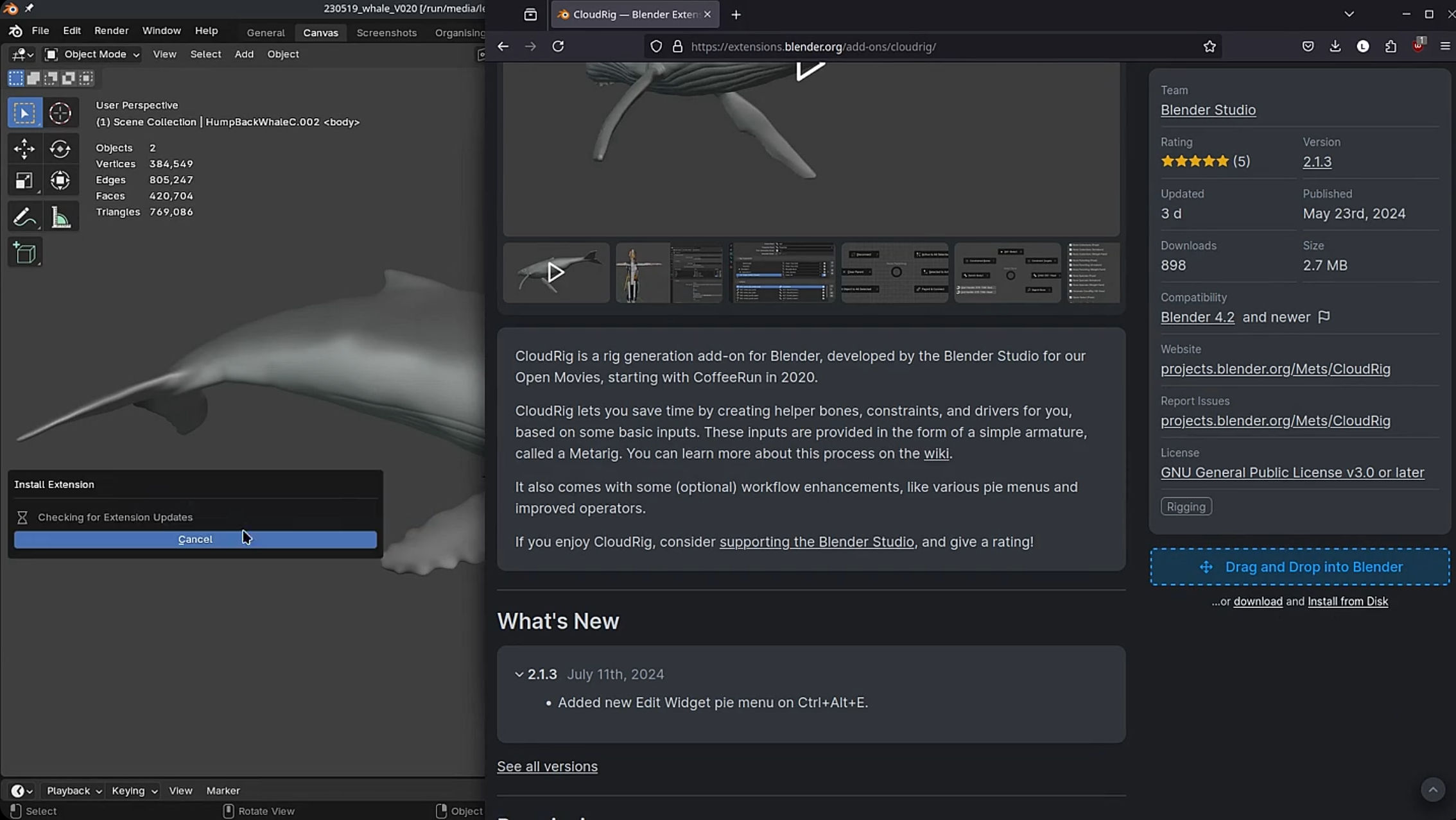Open Blender's Window menu

161,31
